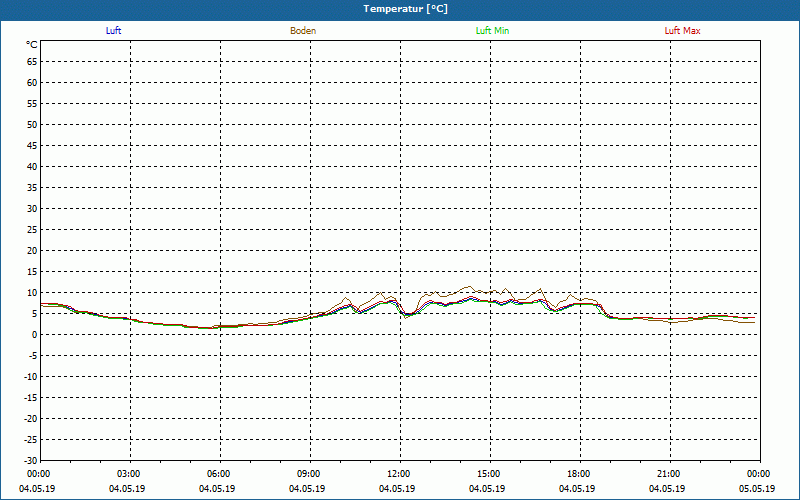This screenshot has width=800, height=500.
Task: Click the red Luft Max legend label
Action: click(682, 31)
